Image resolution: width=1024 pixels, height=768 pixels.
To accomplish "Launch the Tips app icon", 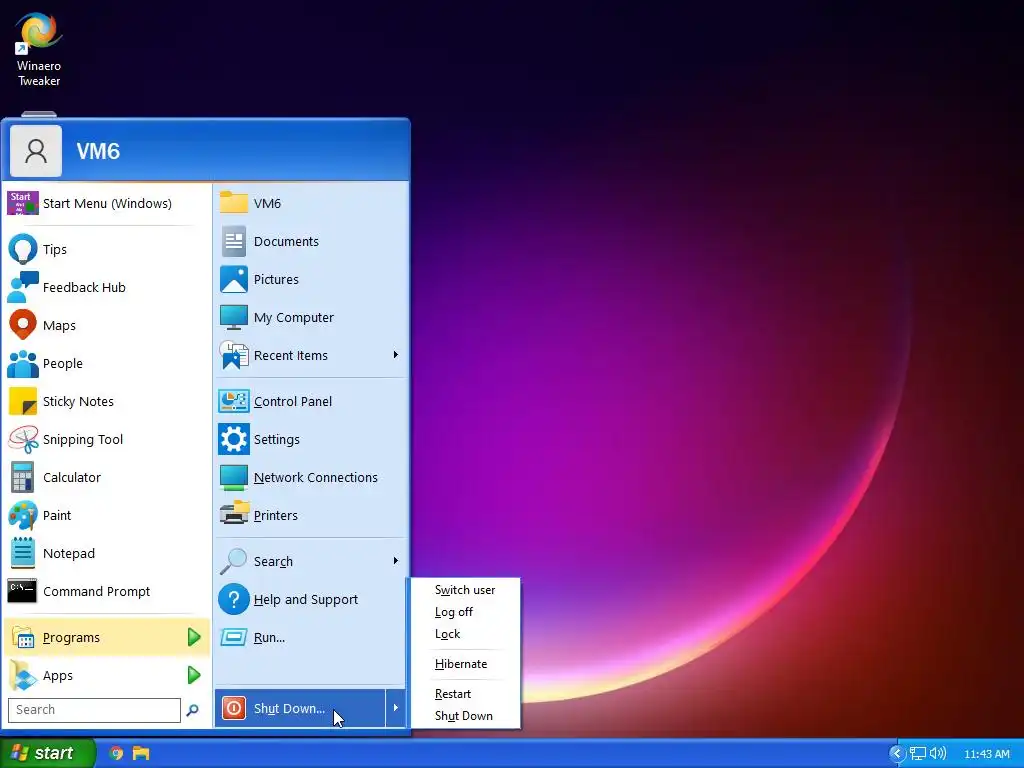I will point(23,249).
